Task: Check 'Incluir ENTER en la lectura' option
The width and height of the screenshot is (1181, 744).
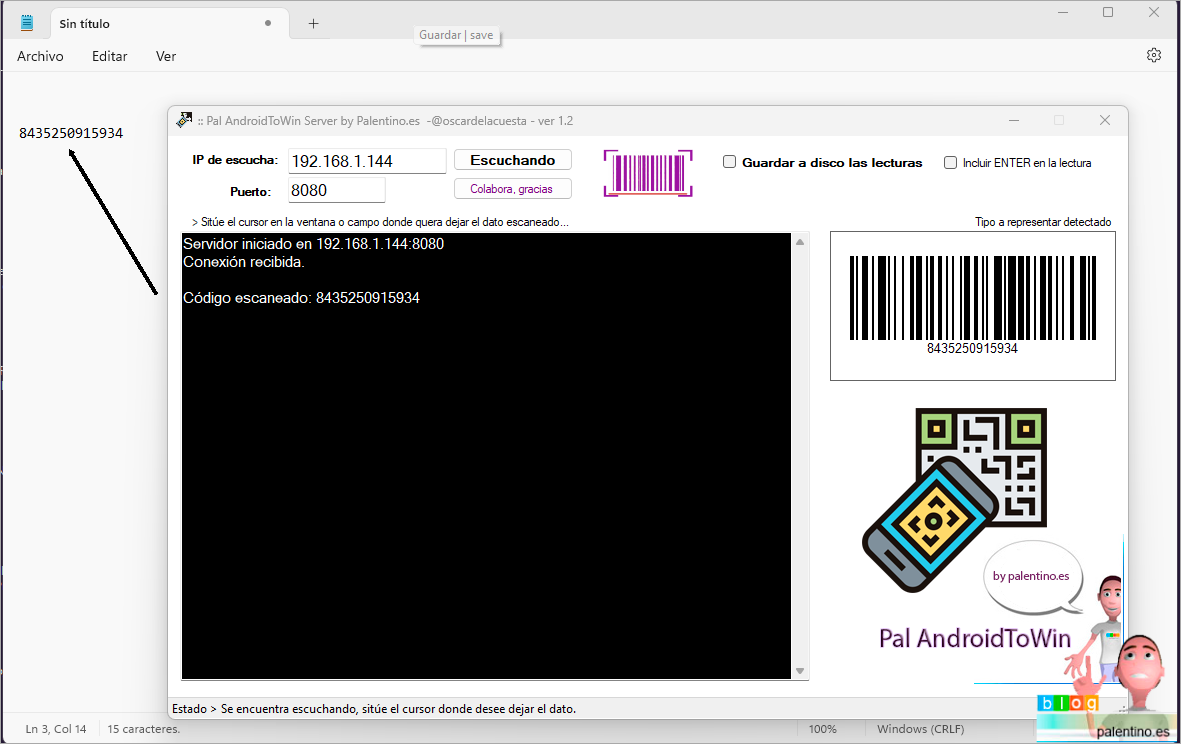Action: tap(951, 163)
